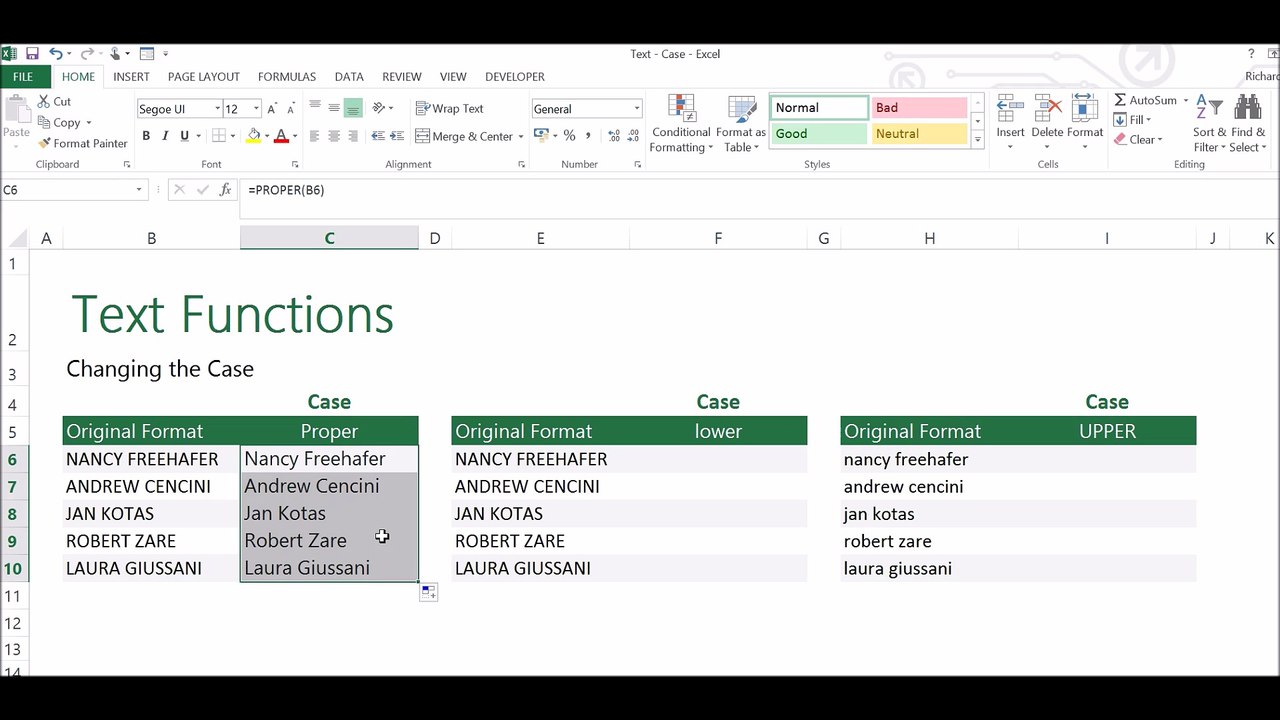Viewport: 1280px width, 720px height.
Task: Expand the Name Box dropdown
Action: (x=139, y=190)
